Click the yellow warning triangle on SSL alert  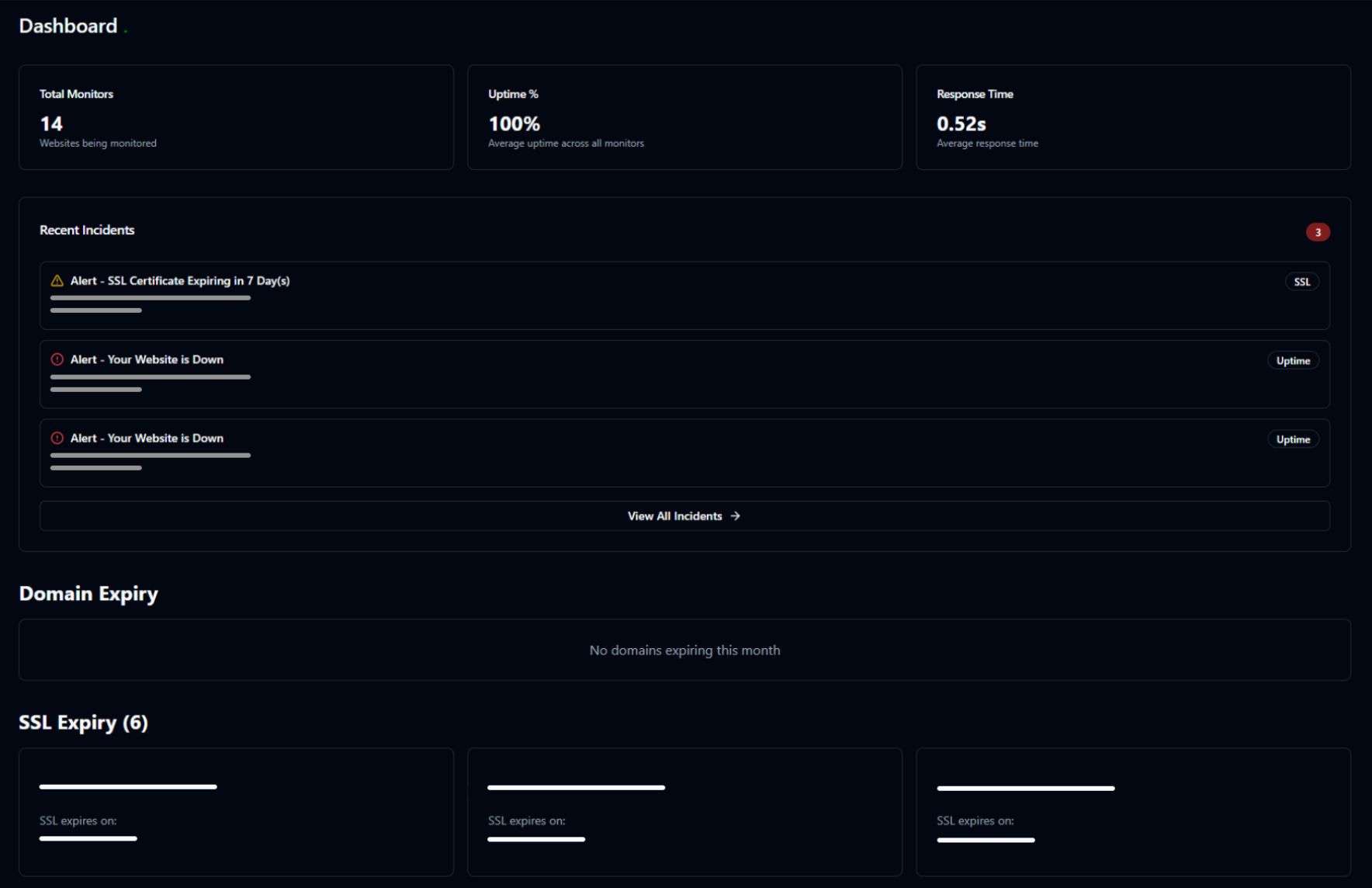[x=57, y=281]
